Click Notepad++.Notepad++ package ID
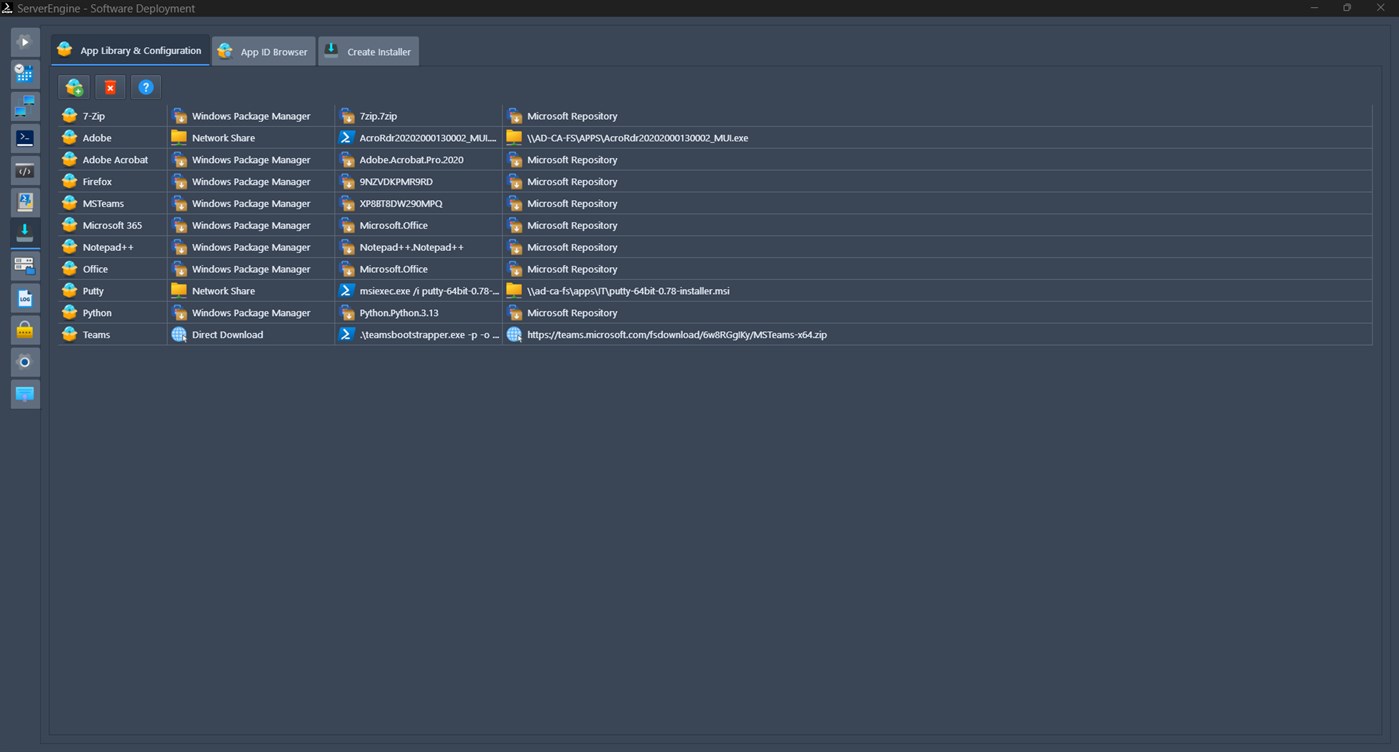The image size is (1399, 752). point(411,248)
